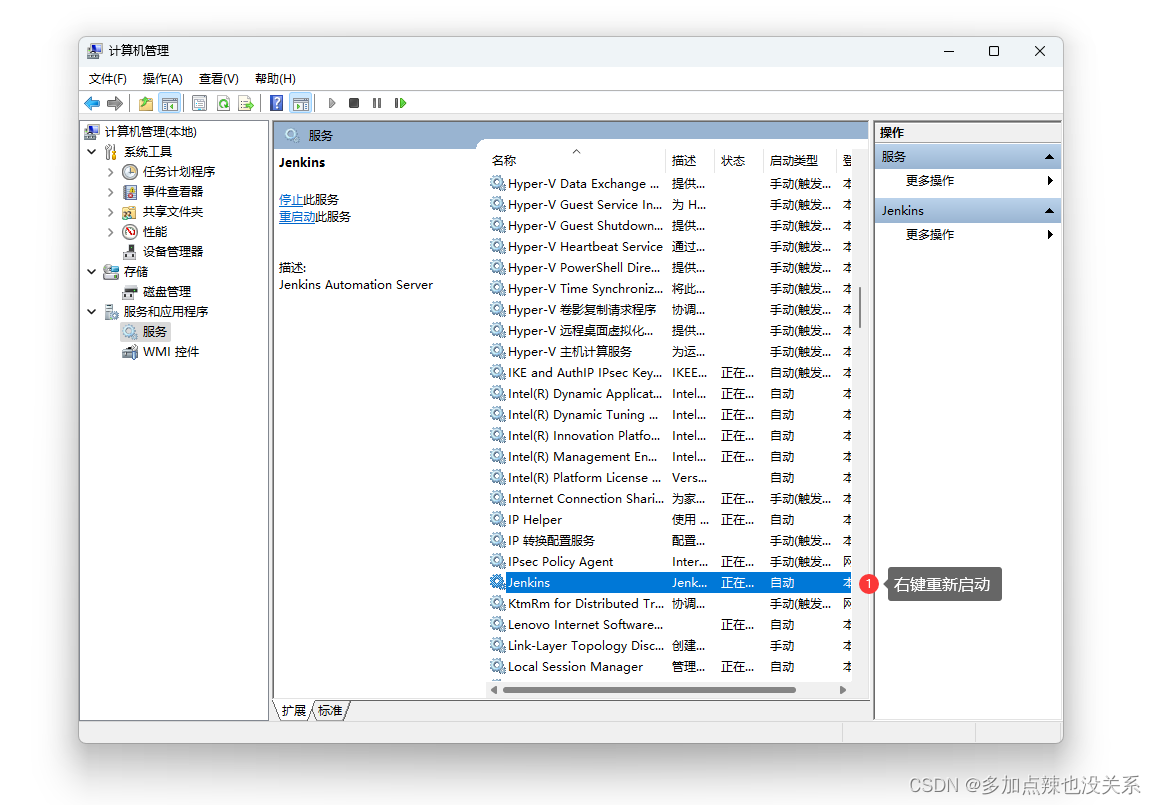Expand the 任务计划程序 tree node
The height and width of the screenshot is (805, 1156).
pyautogui.click(x=110, y=172)
